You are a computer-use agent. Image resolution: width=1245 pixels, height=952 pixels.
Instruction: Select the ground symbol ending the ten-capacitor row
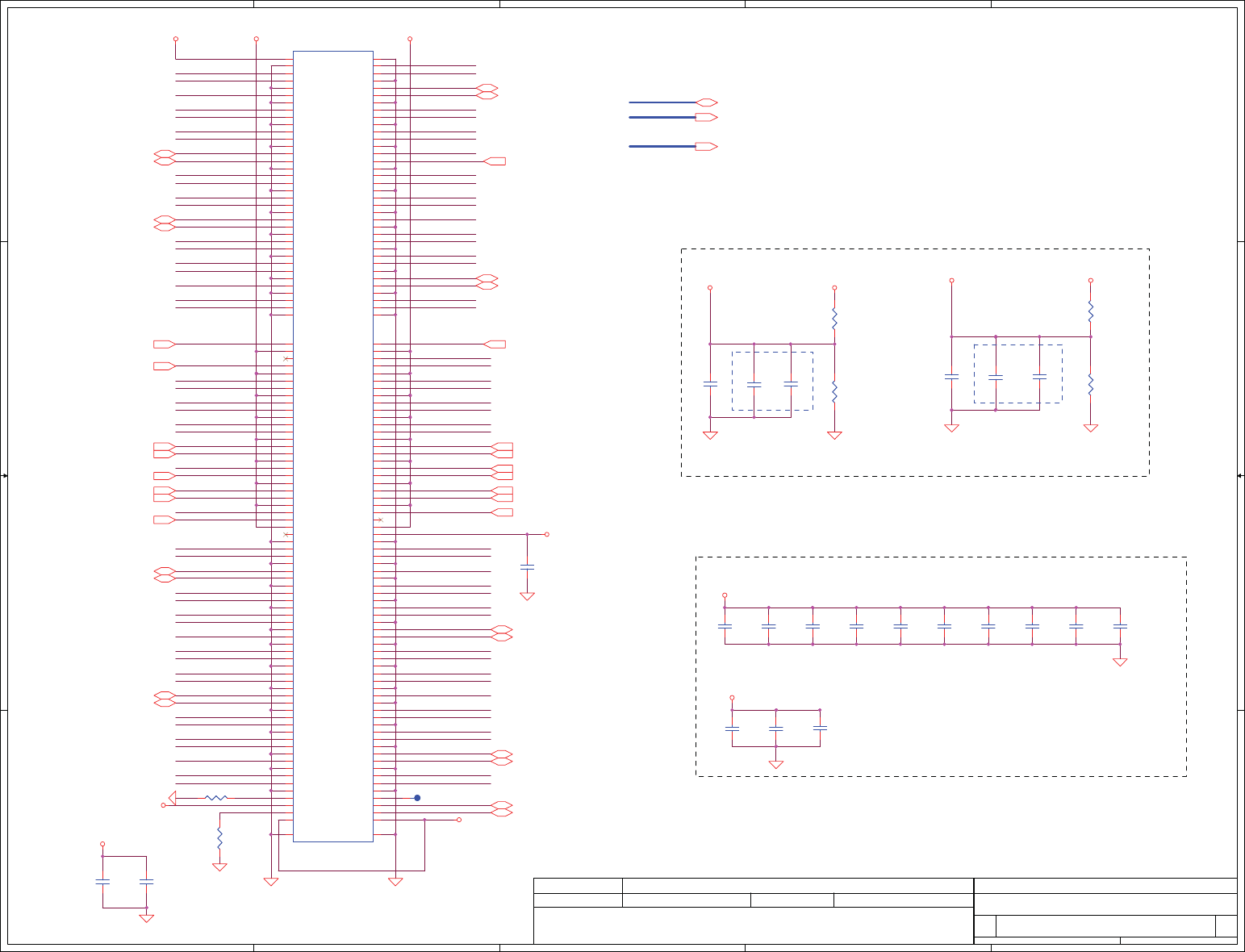click(1120, 662)
